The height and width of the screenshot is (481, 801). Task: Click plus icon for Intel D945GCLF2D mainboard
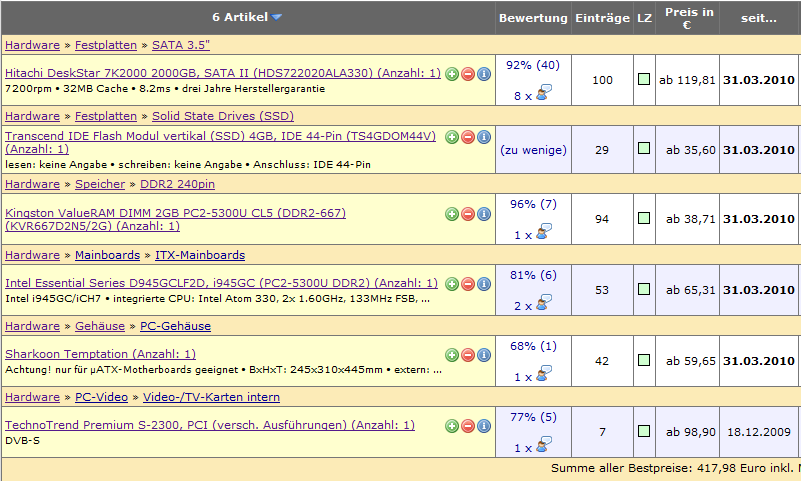coord(452,284)
